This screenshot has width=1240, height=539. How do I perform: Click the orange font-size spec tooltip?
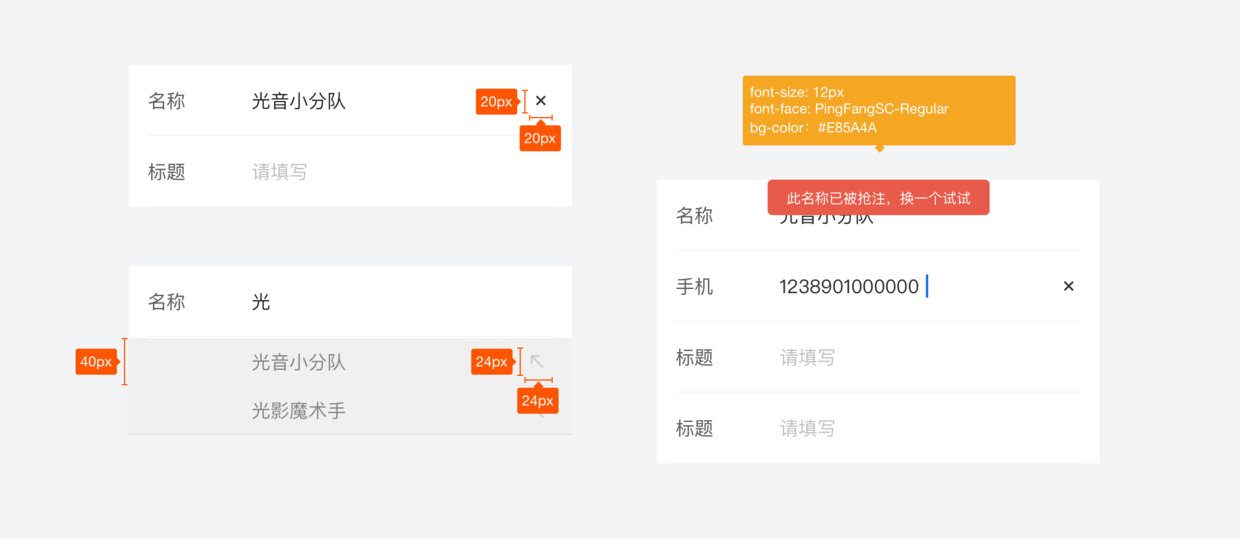click(x=878, y=110)
